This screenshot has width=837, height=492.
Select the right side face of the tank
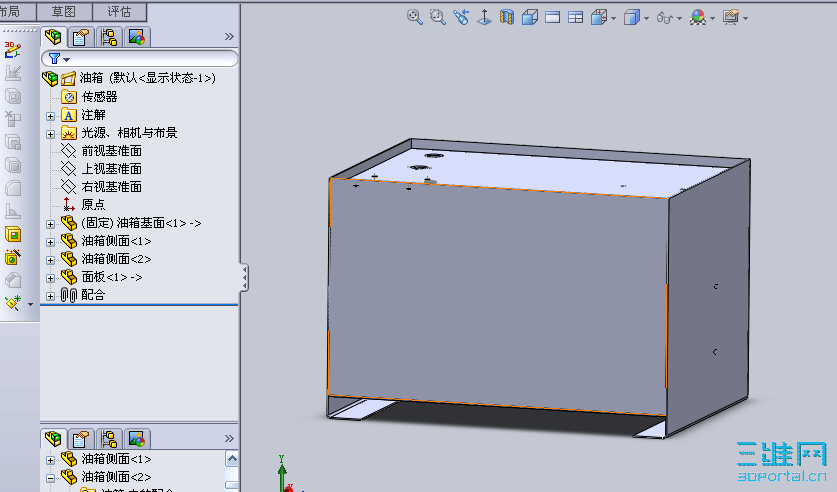[x=709, y=299]
